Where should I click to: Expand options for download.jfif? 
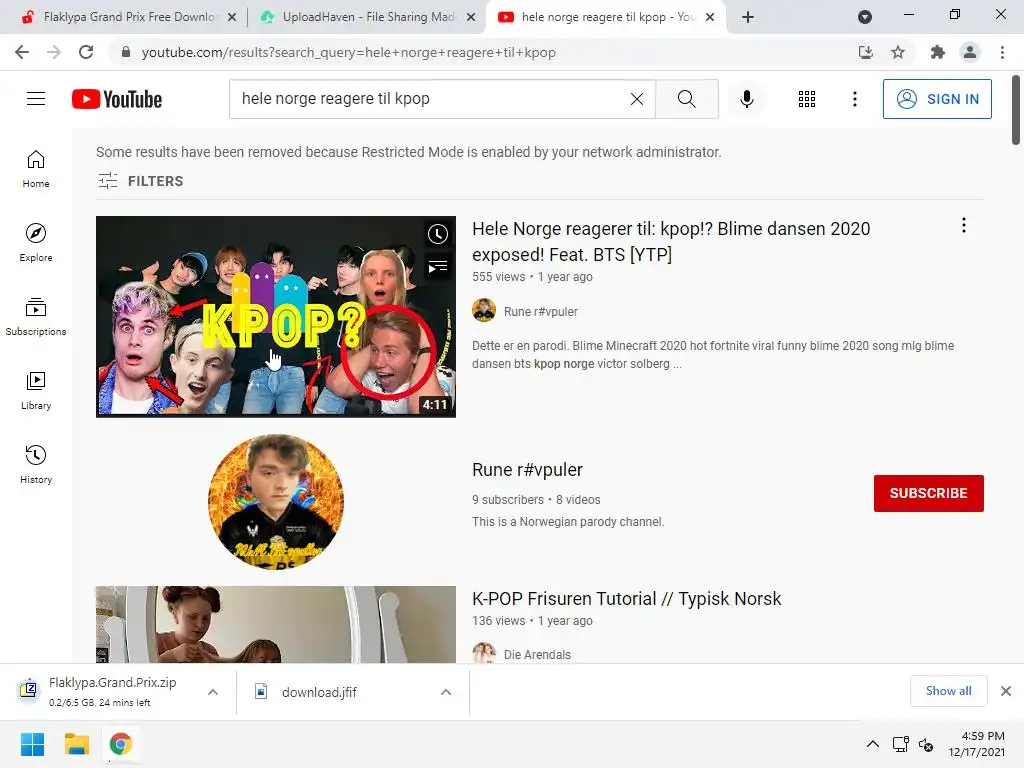pyautogui.click(x=446, y=692)
